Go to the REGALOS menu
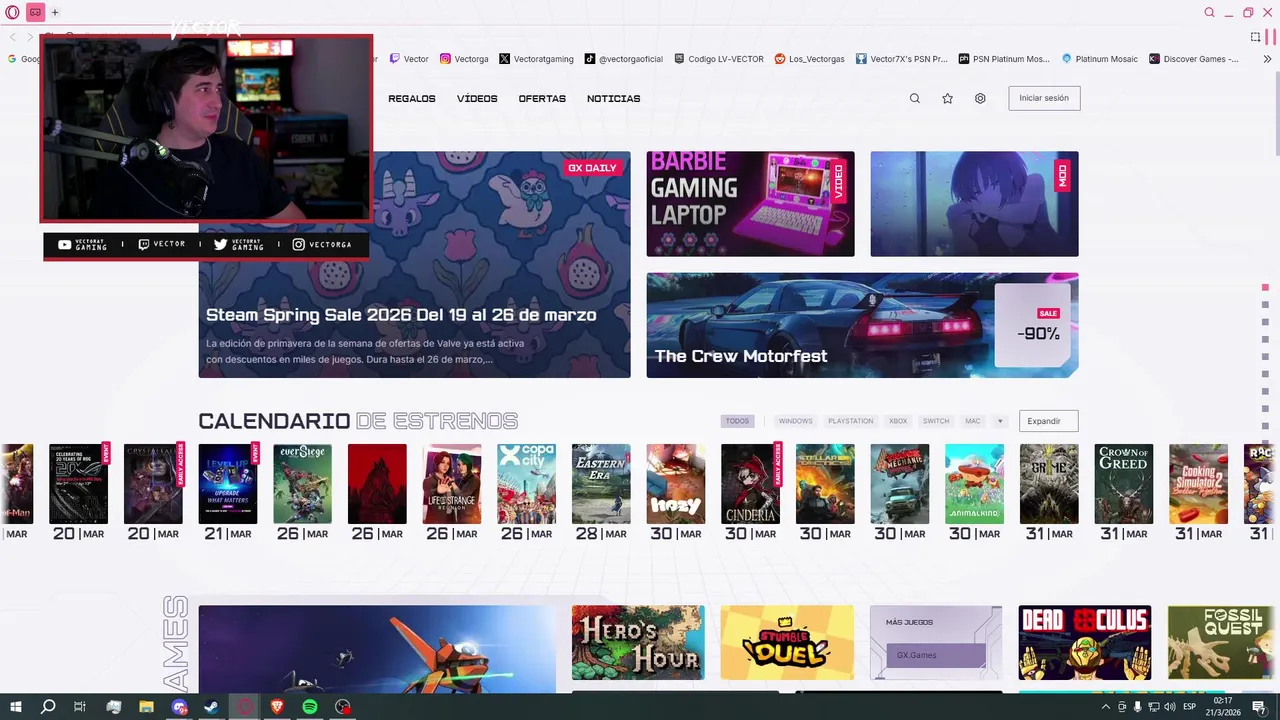The height and width of the screenshot is (720, 1280). point(412,98)
